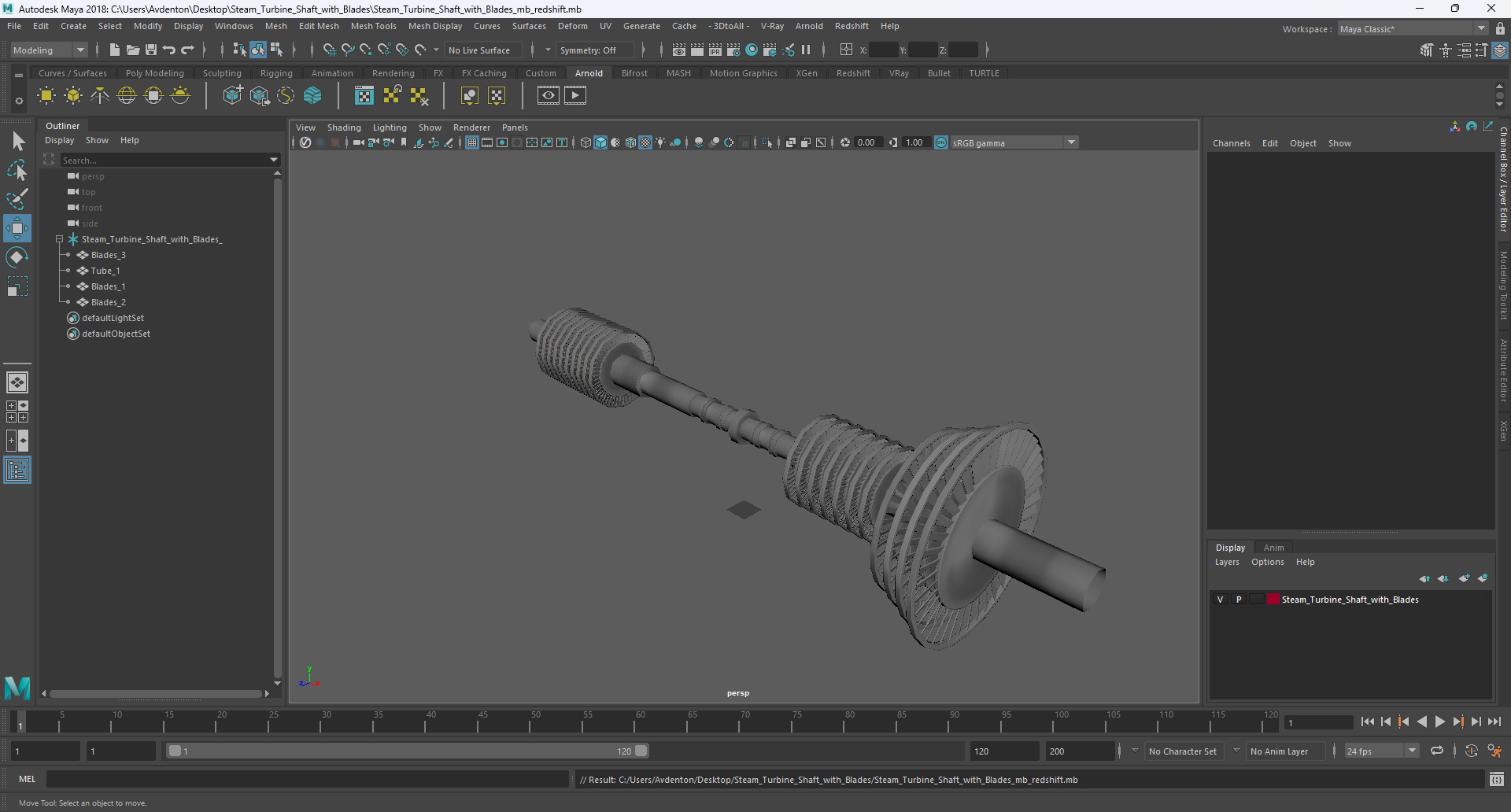Click the Undo arrow icon
Image resolution: width=1511 pixels, height=812 pixels.
(169, 50)
